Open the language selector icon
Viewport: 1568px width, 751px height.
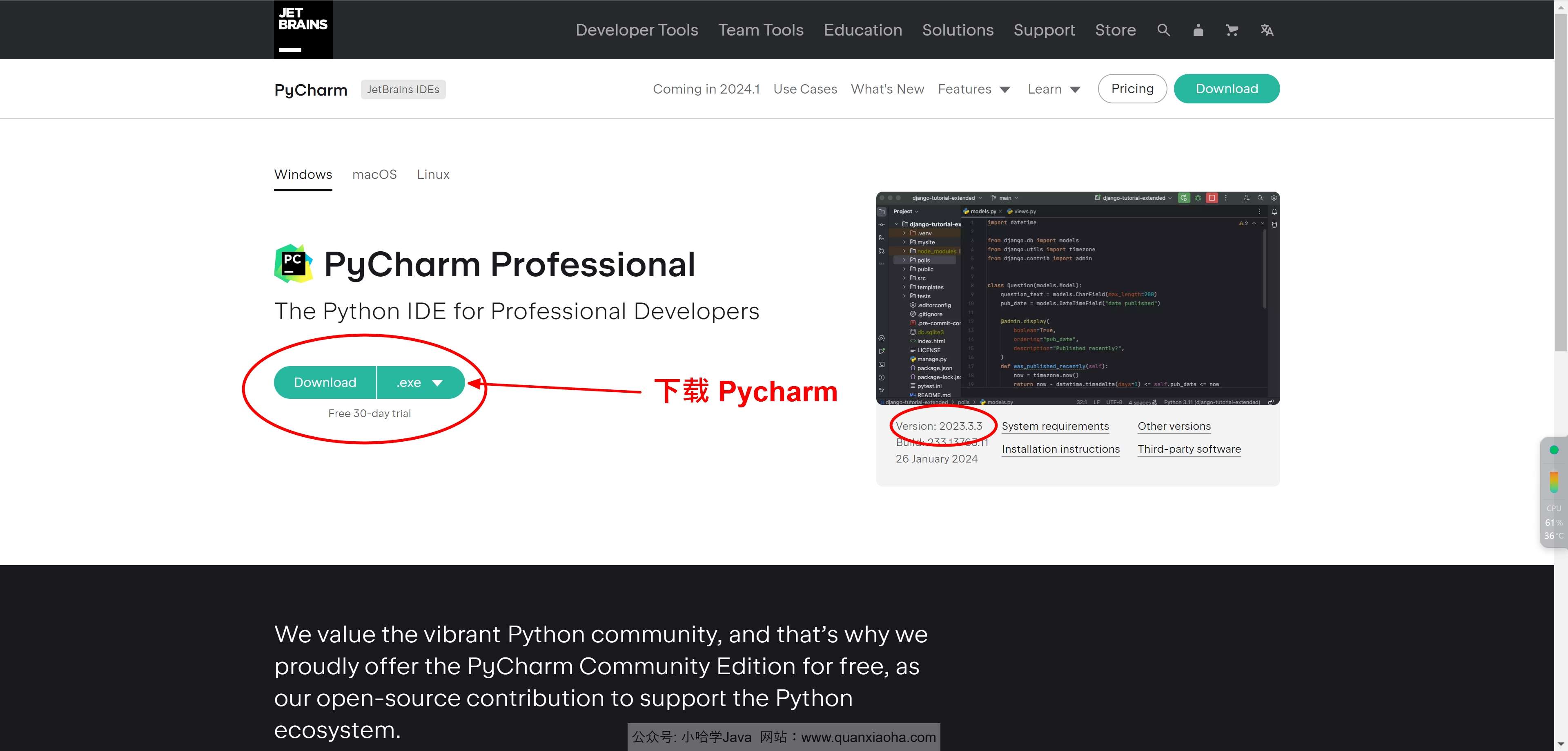pos(1267,30)
